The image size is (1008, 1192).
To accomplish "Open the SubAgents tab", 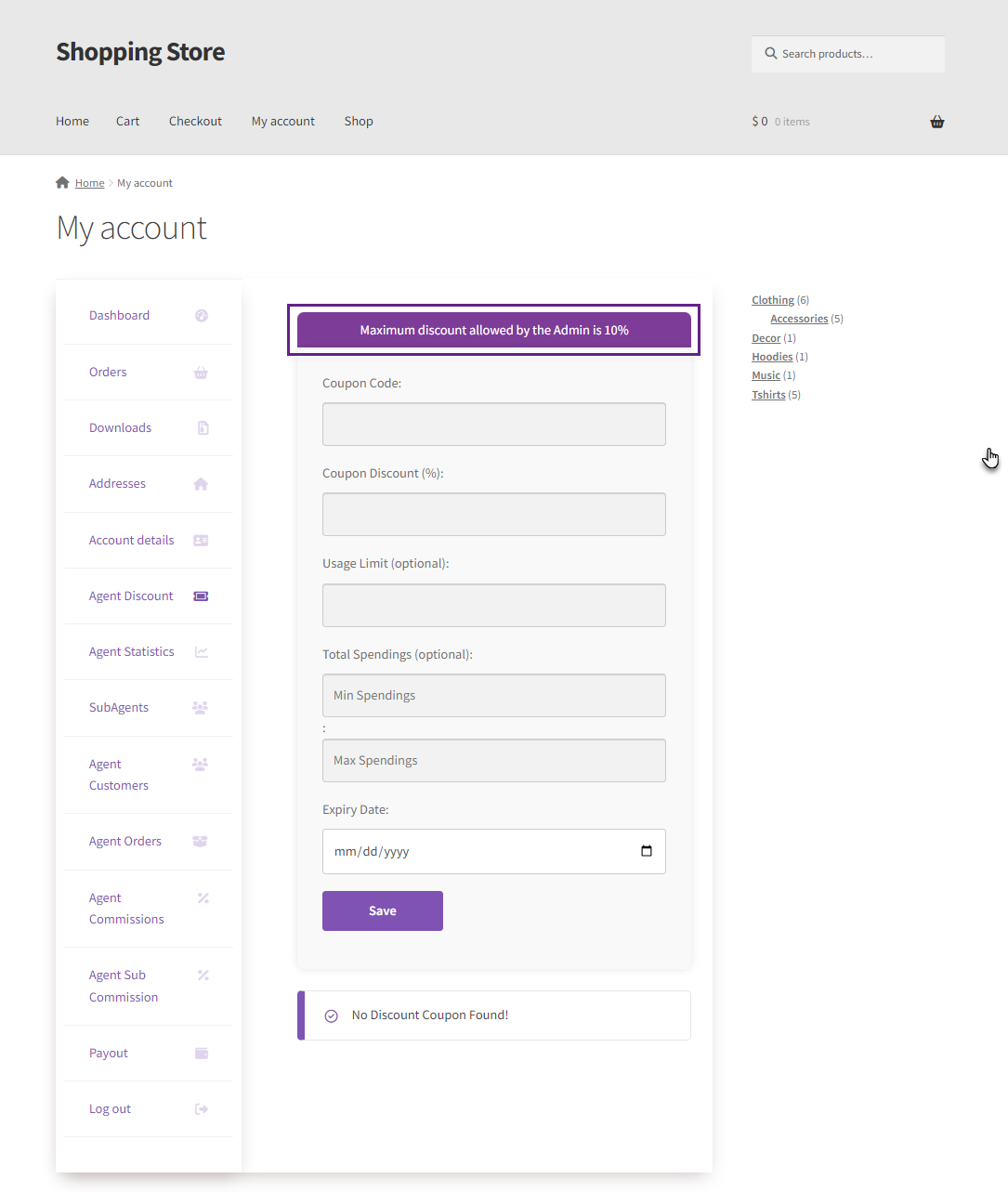I will click(x=119, y=708).
